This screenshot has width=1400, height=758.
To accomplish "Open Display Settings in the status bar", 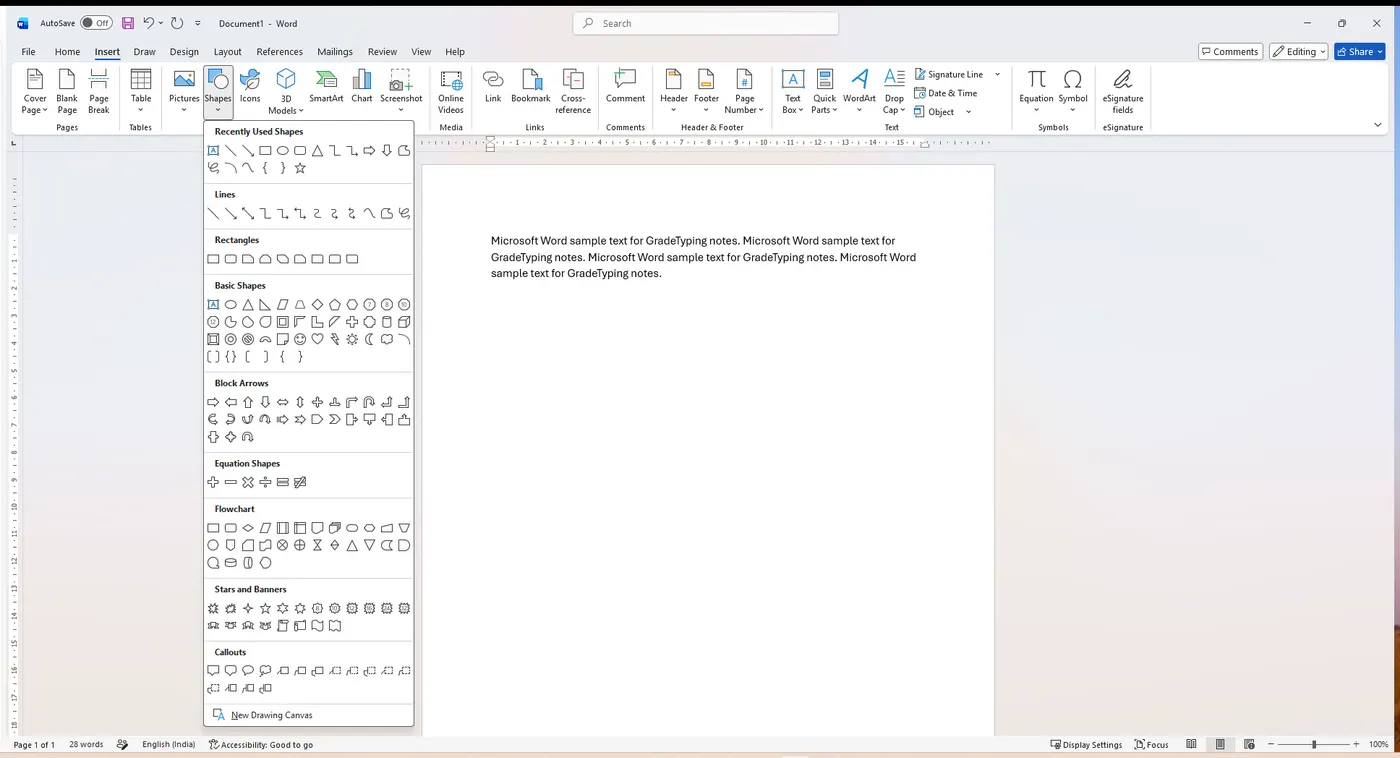I will click(x=1086, y=745).
